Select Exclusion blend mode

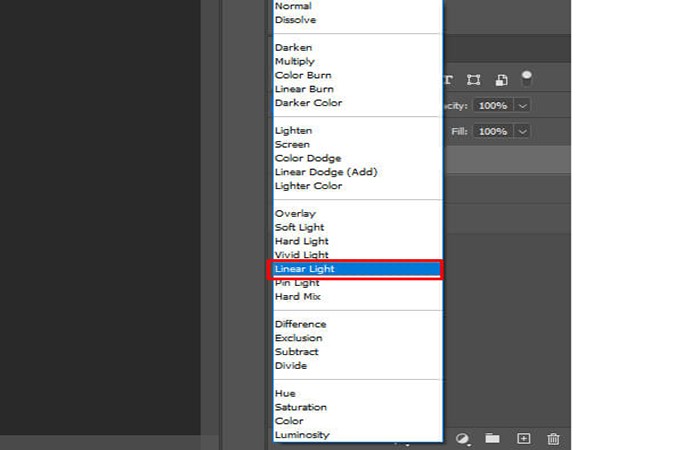pyautogui.click(x=358, y=338)
